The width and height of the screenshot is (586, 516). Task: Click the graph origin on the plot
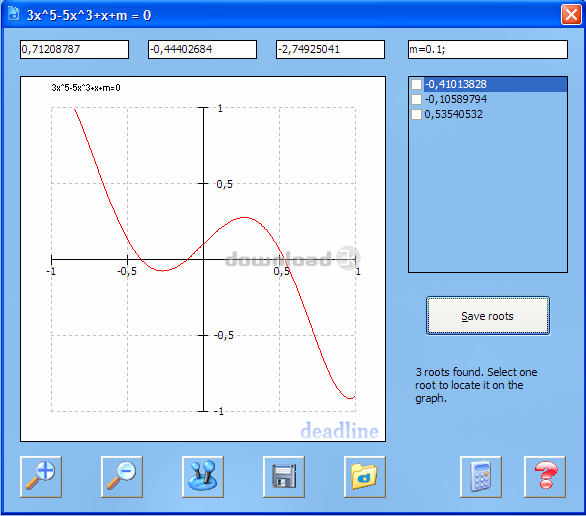point(203,259)
